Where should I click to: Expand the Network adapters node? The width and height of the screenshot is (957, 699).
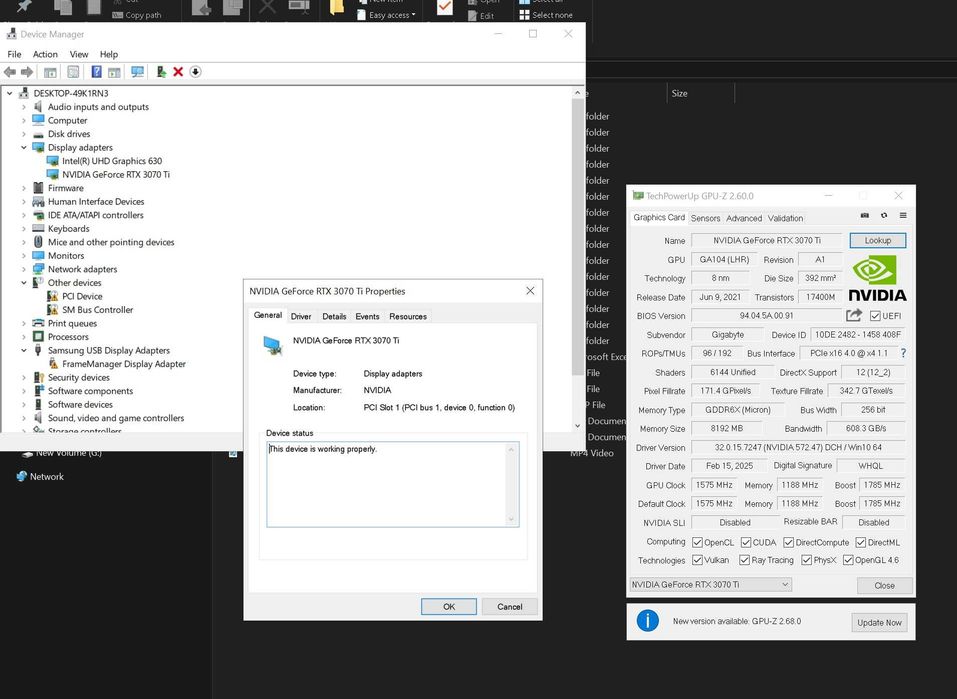coord(24,269)
